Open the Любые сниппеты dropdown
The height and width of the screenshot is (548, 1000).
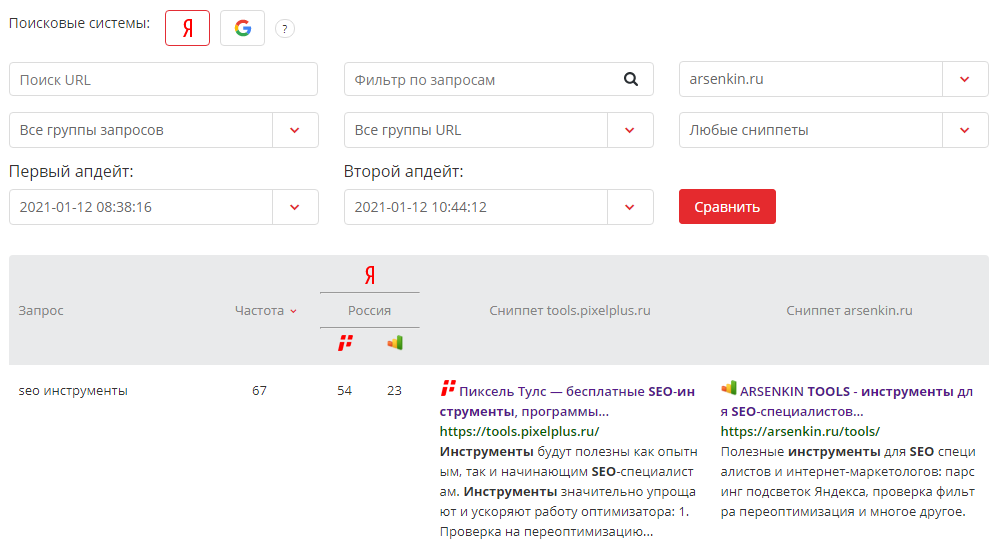(834, 130)
